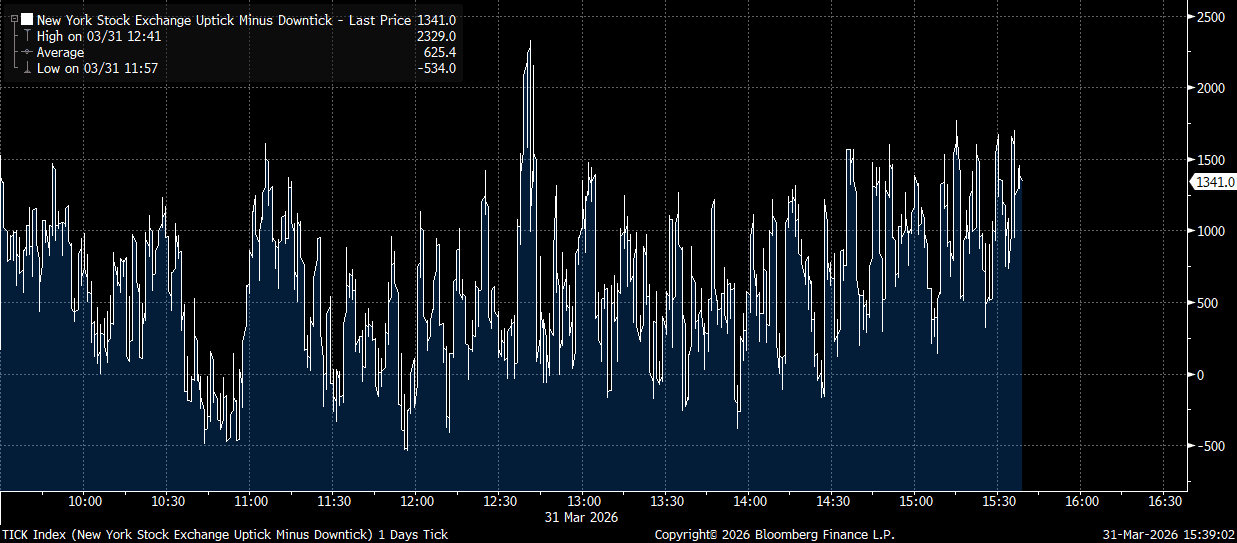The height and width of the screenshot is (543, 1237).
Task: Click the timestamp in bottom right corner
Action: pos(1167,534)
